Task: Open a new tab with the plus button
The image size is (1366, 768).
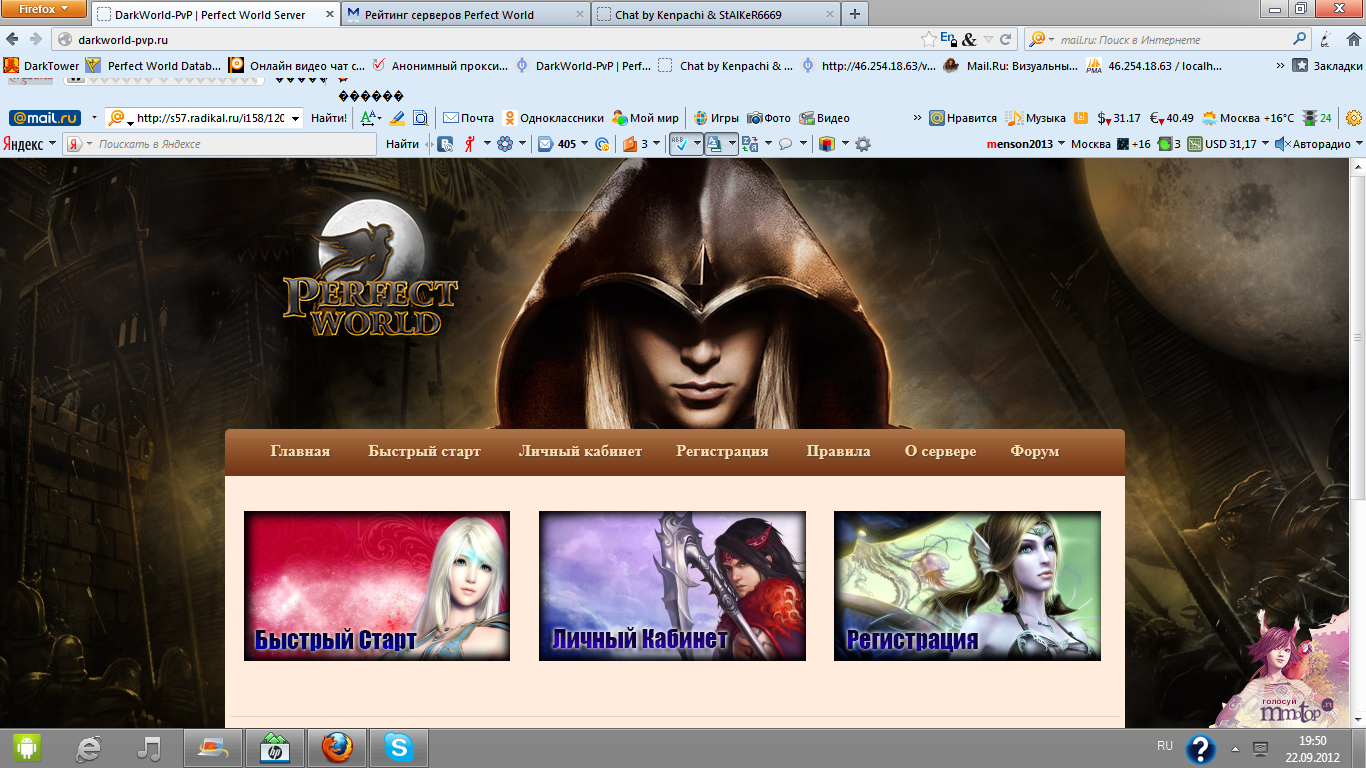Action: click(x=855, y=15)
